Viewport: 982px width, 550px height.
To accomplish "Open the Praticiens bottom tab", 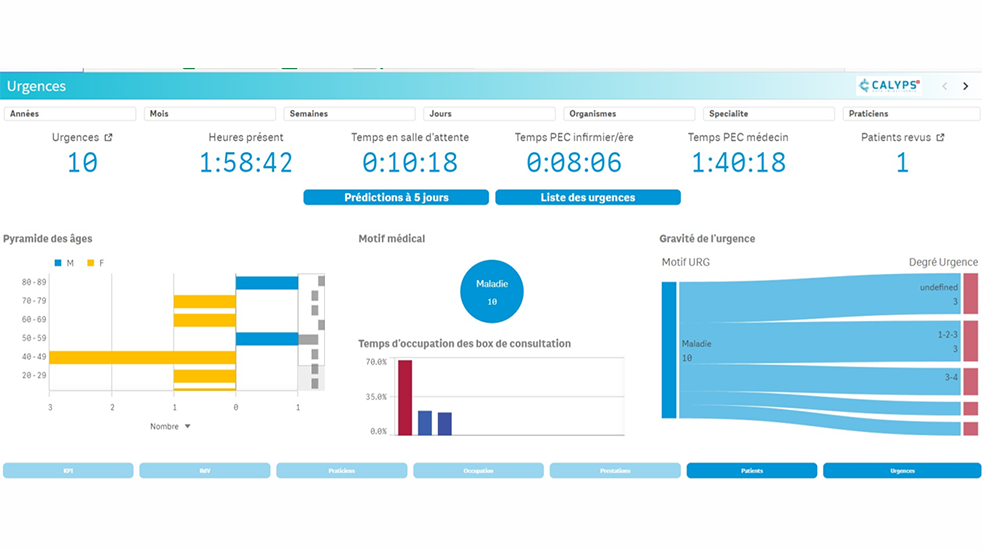I will coord(341,470).
